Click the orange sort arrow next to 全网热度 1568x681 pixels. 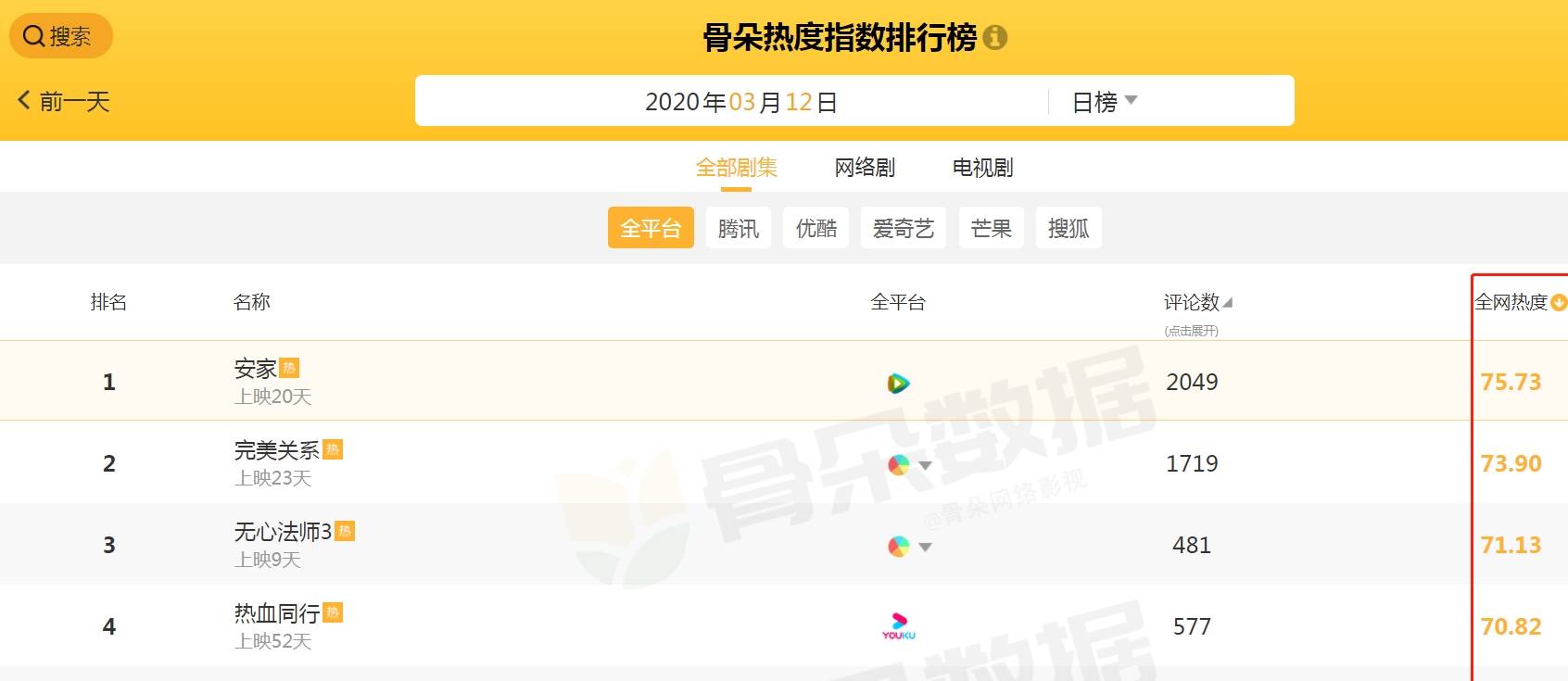[x=1558, y=302]
